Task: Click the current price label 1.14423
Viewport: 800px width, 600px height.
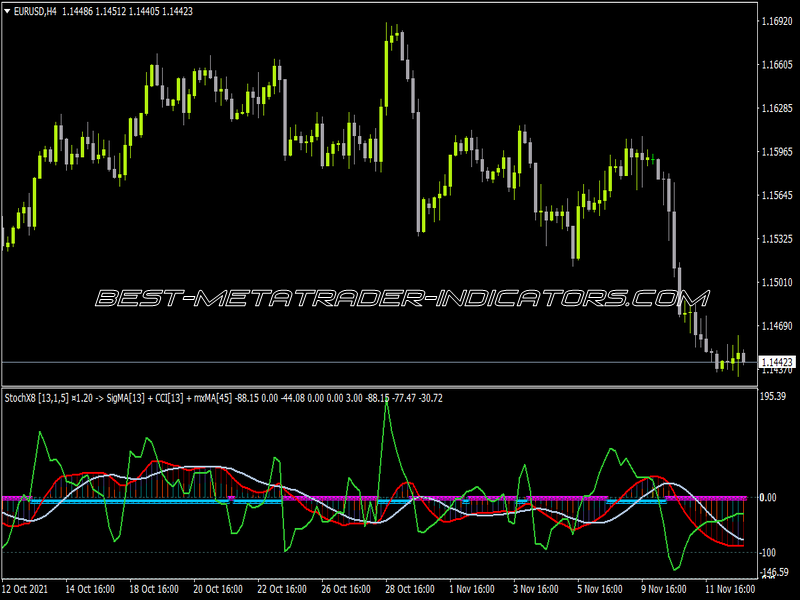Action: (x=777, y=362)
